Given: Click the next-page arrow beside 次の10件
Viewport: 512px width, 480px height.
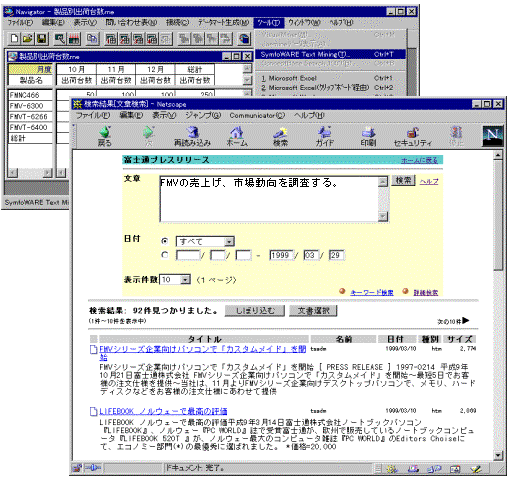Looking at the screenshot, I should (466, 321).
